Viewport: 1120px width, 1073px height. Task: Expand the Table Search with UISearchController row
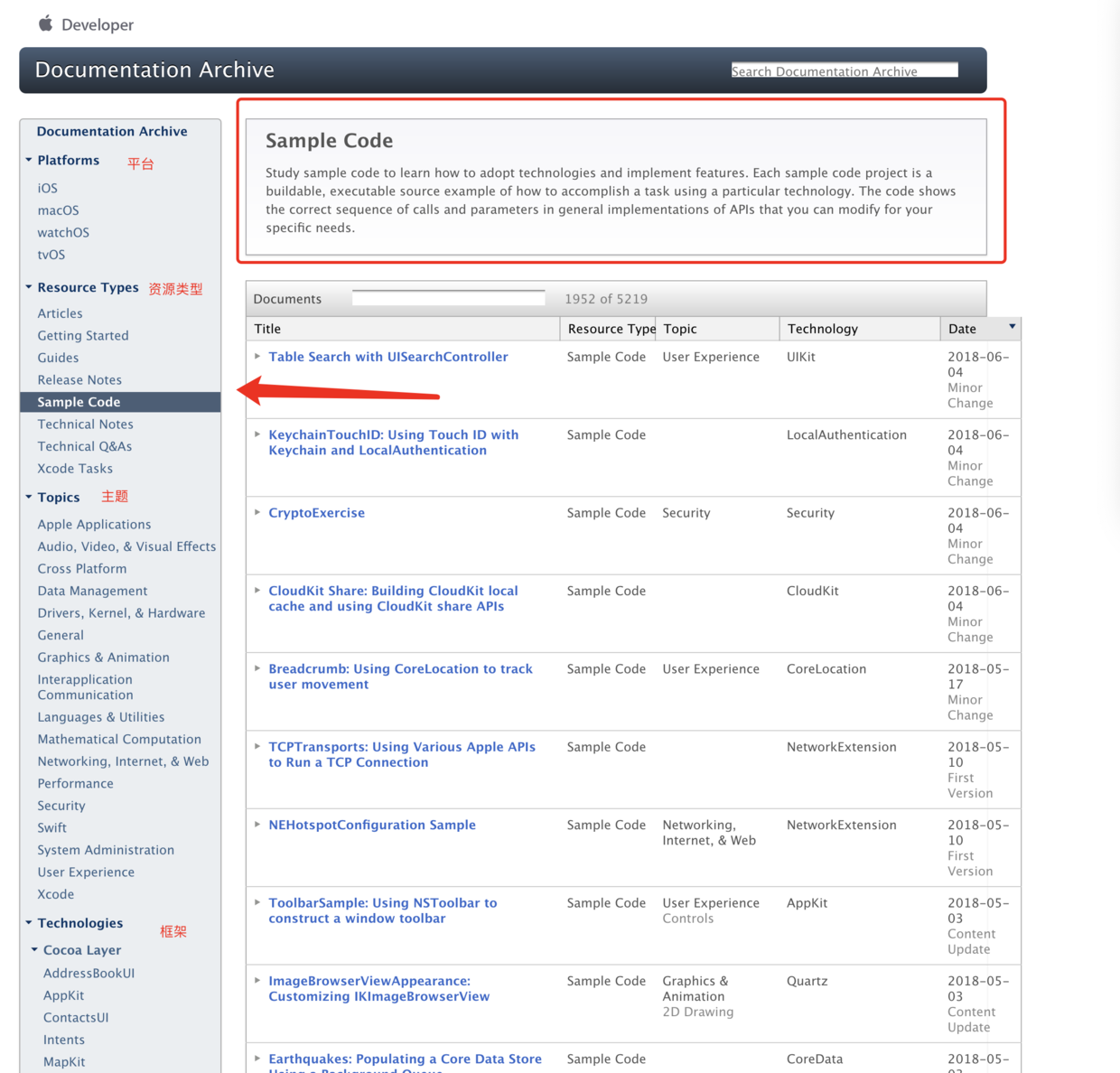pyautogui.click(x=257, y=357)
